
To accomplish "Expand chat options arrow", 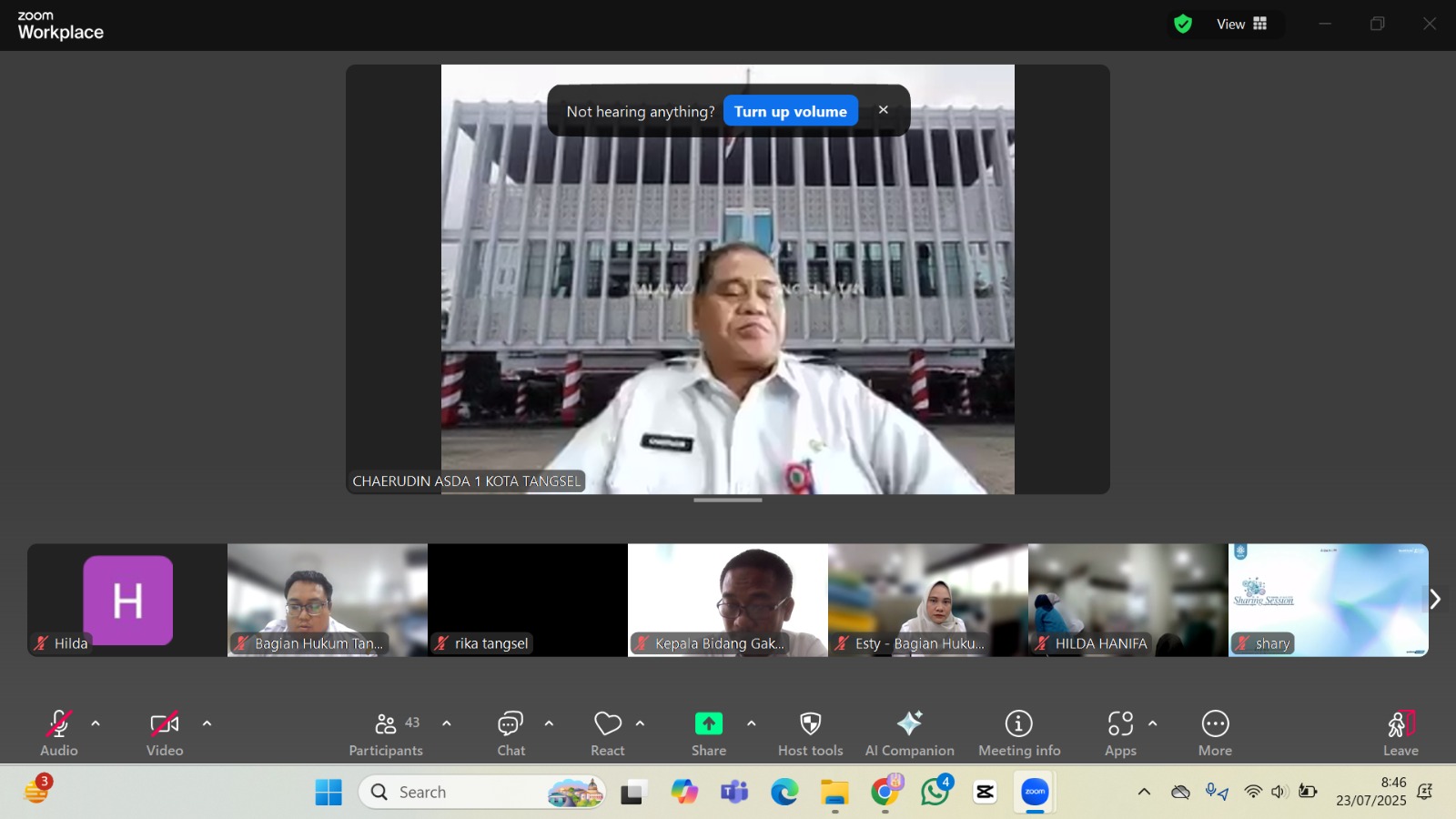I will point(549,723).
